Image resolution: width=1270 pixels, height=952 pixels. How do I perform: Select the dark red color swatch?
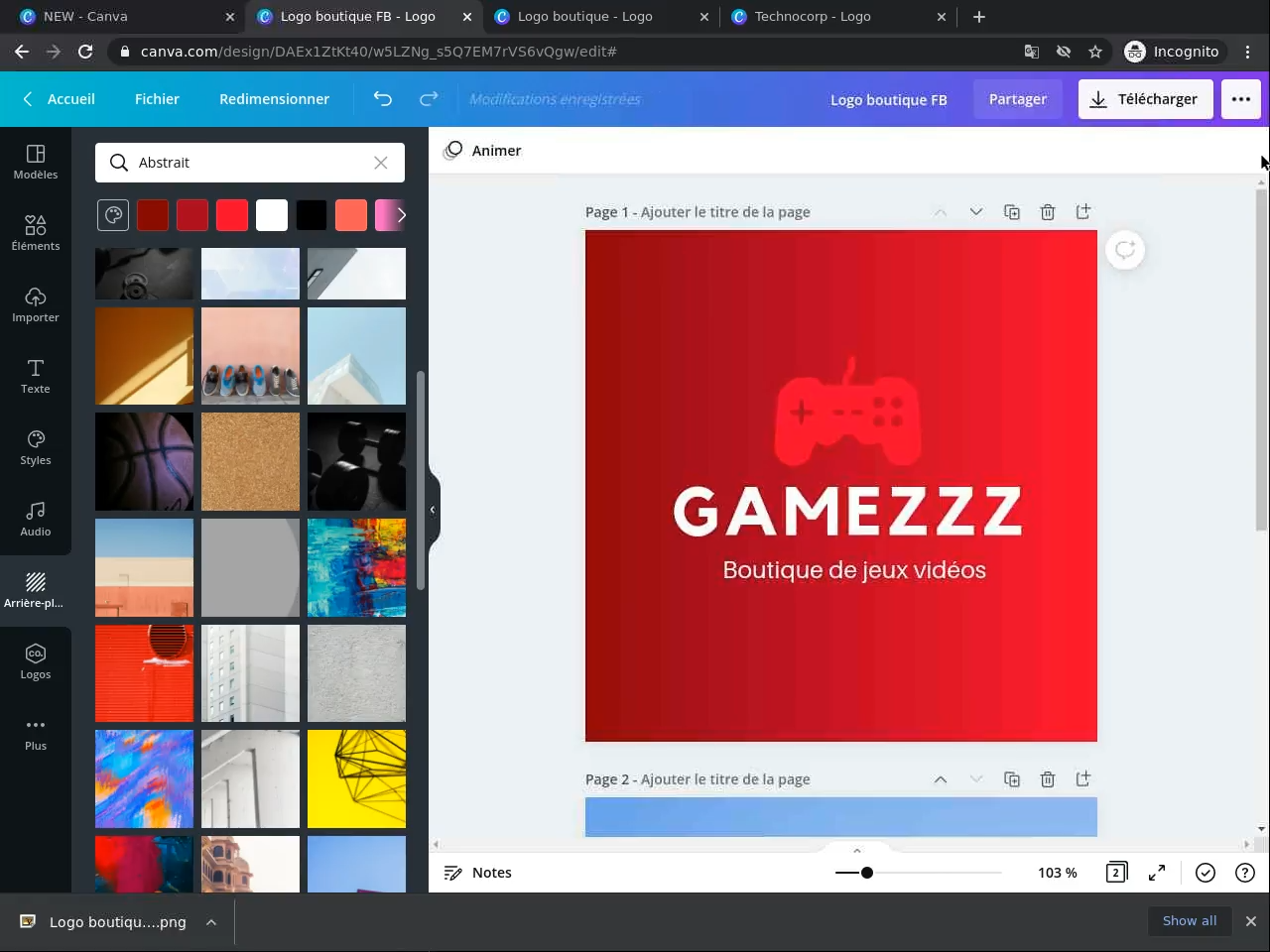coord(153,215)
